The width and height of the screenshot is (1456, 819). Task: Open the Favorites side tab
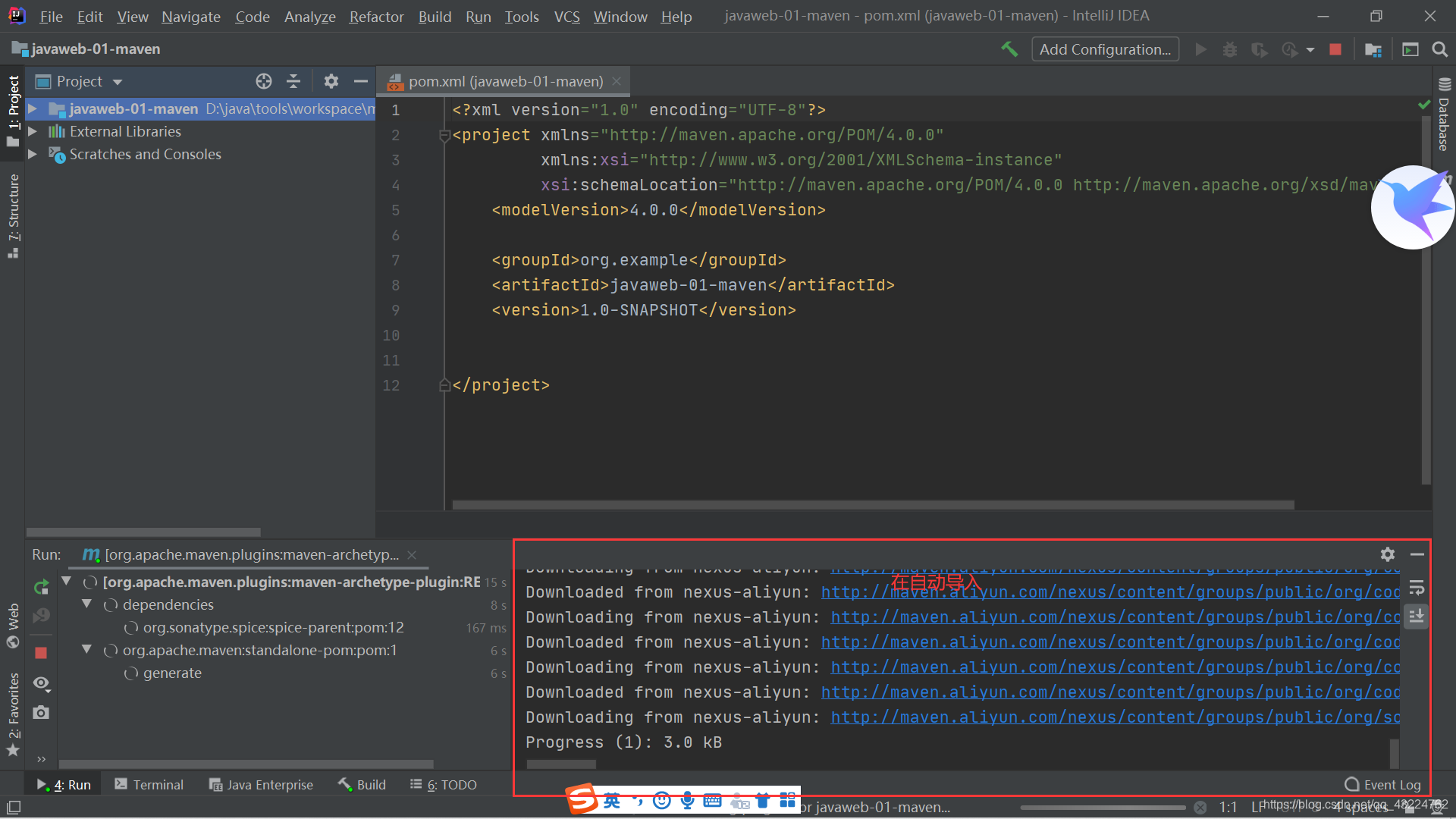pos(13,714)
